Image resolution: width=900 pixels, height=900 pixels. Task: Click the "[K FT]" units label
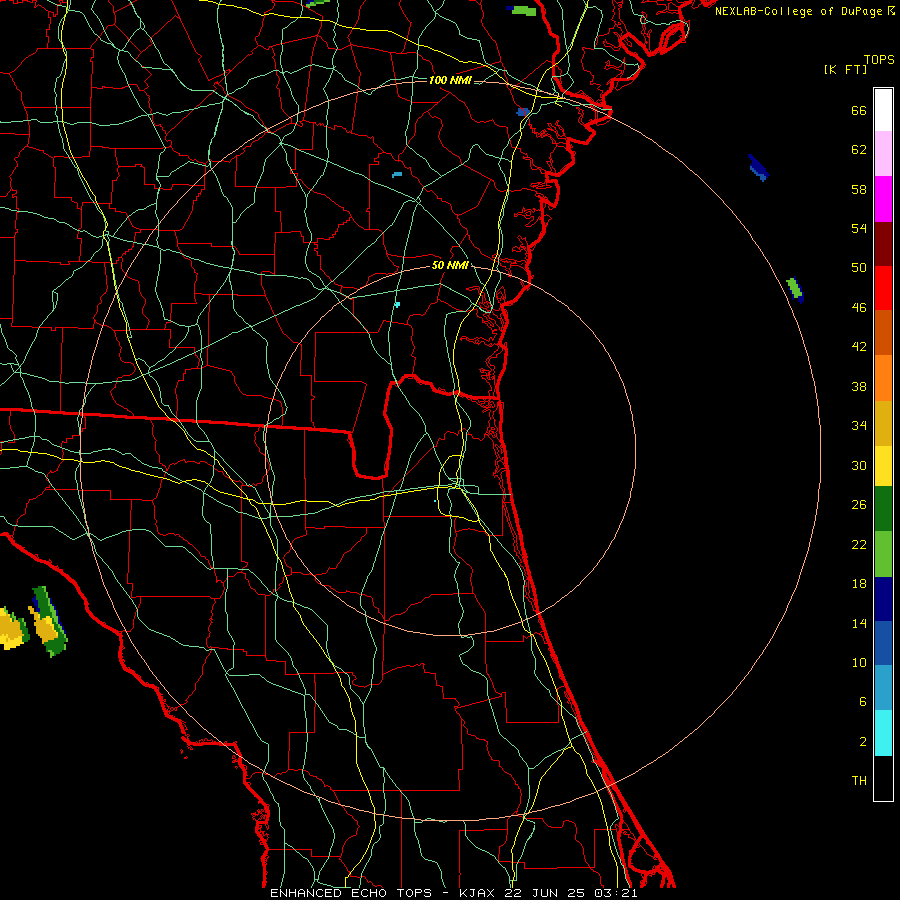845,69
